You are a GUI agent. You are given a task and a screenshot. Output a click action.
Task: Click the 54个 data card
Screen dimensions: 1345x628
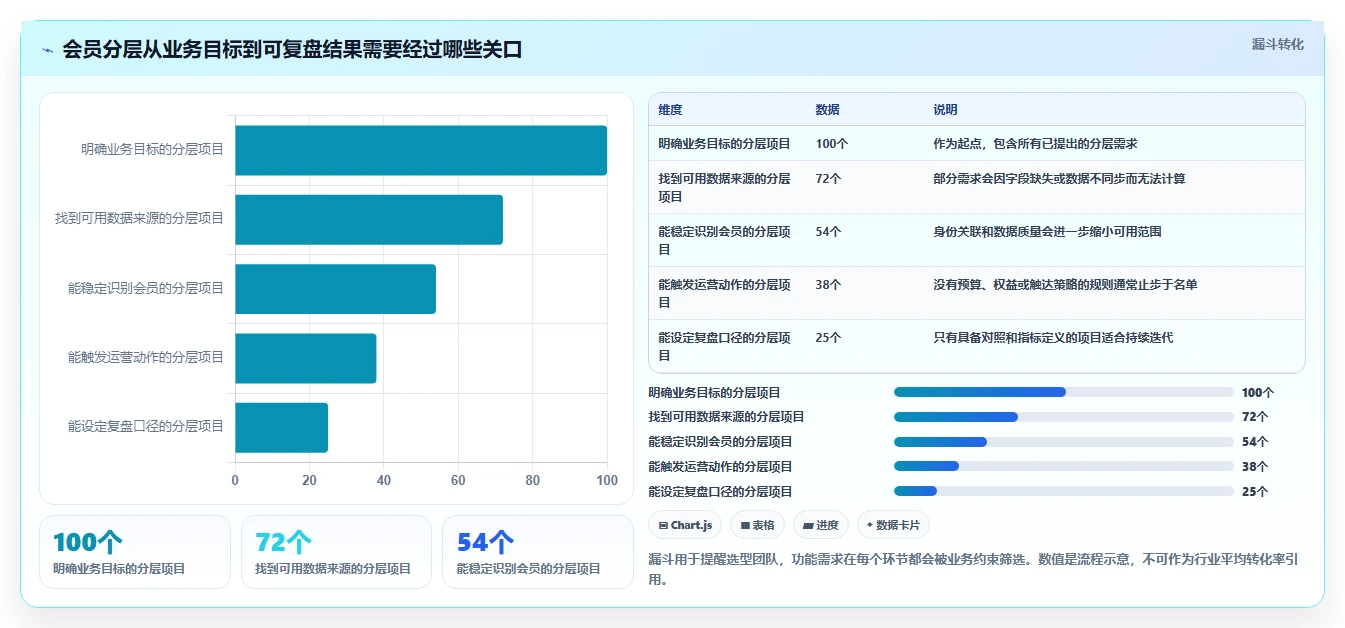pos(537,552)
